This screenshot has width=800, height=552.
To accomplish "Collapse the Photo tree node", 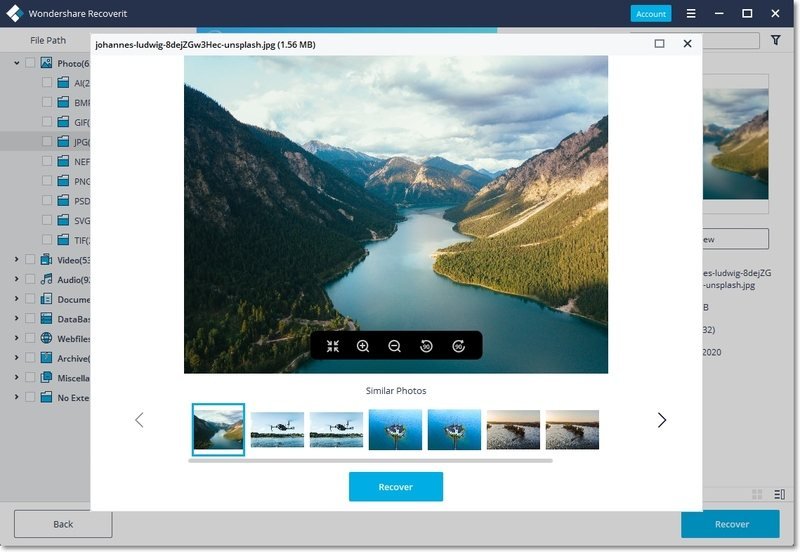I will (16, 63).
